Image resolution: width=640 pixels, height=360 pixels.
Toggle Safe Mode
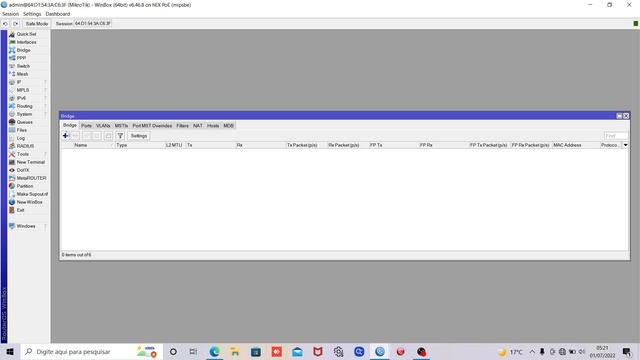[x=37, y=24]
